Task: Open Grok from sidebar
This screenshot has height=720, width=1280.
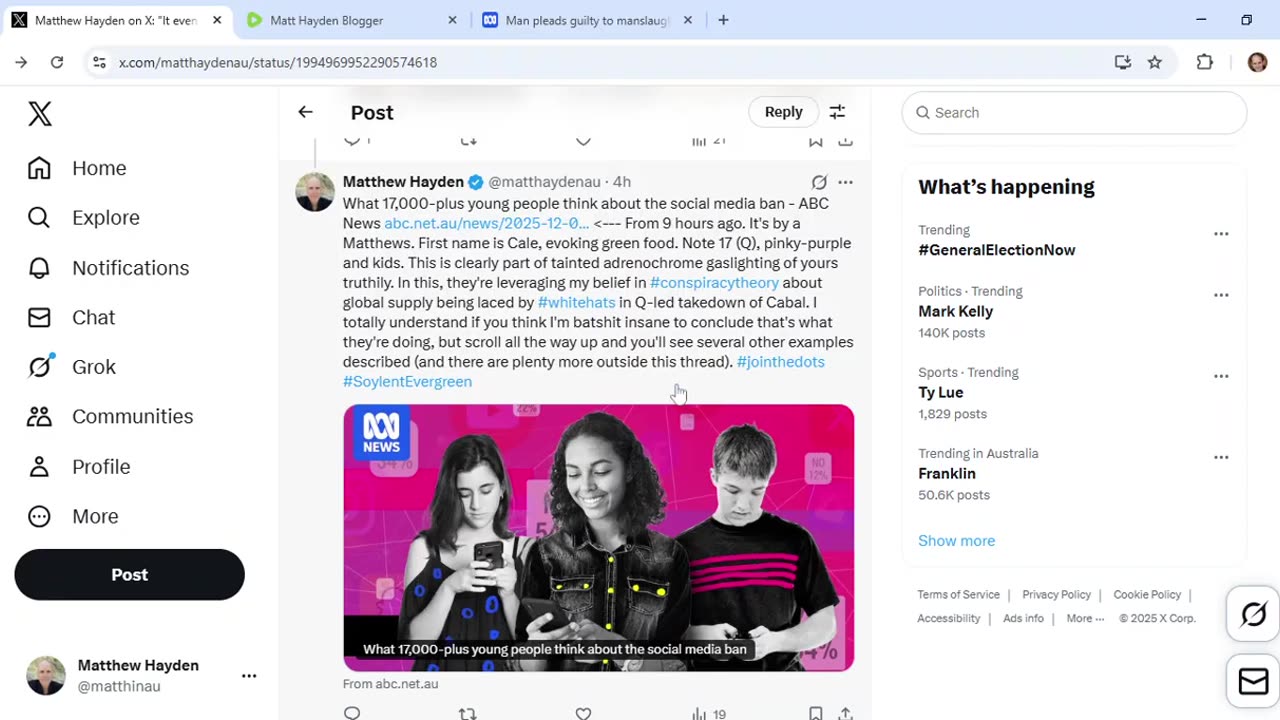Action: coord(71,366)
